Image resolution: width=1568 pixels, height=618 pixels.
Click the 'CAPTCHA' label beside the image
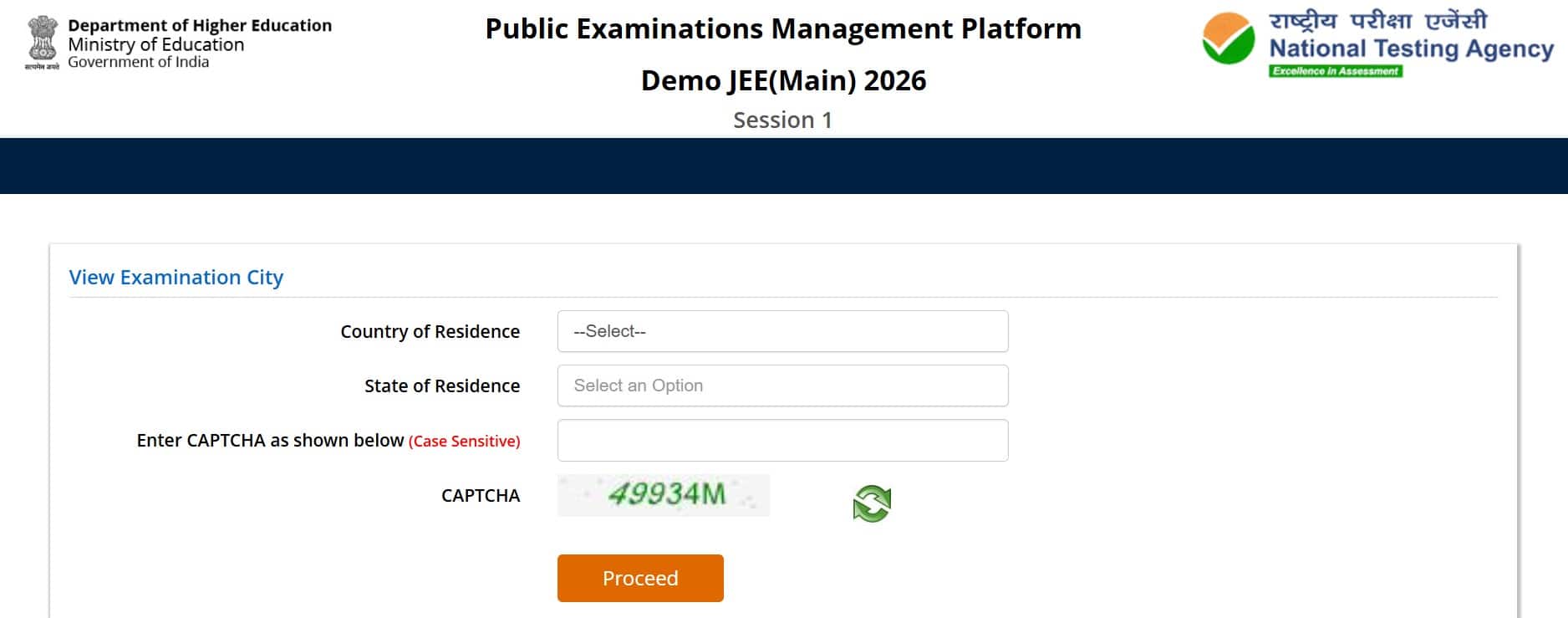tap(479, 495)
